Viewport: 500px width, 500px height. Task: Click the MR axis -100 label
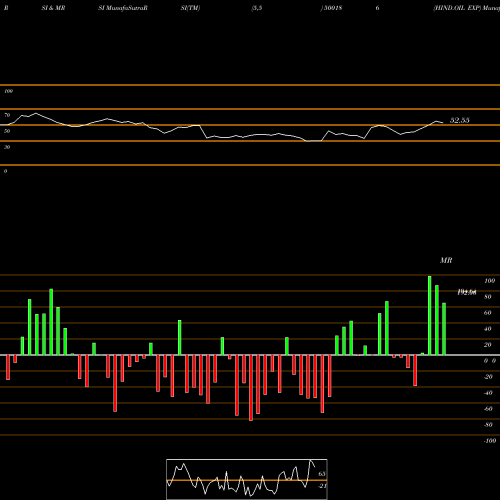(x=490, y=441)
